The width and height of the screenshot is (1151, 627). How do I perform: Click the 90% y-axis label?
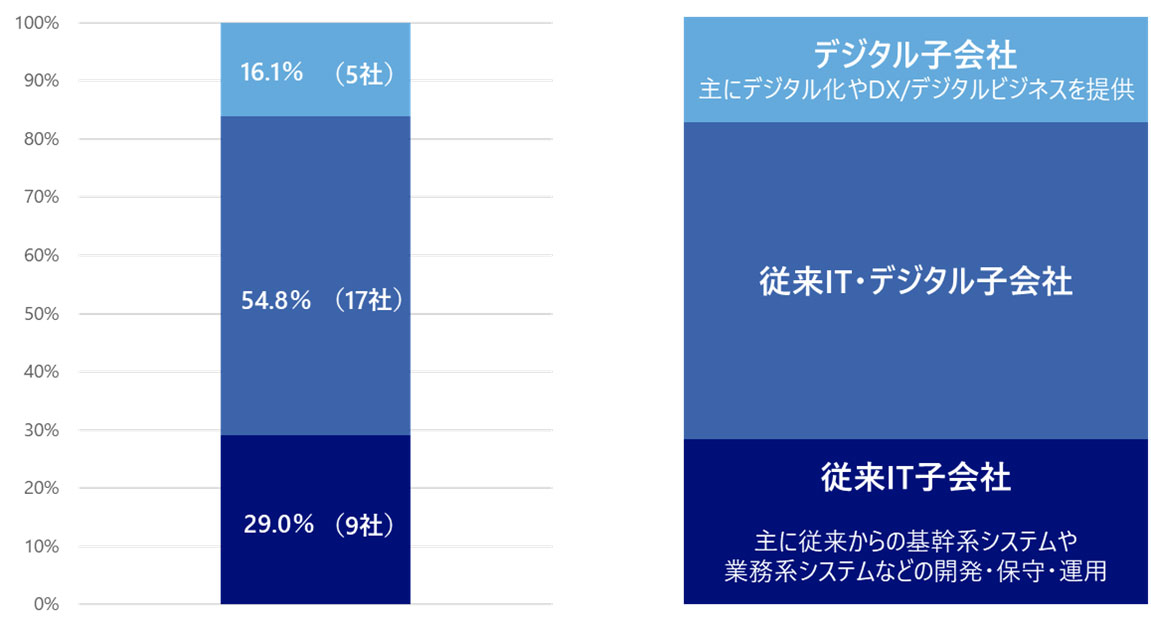pyautogui.click(x=43, y=81)
